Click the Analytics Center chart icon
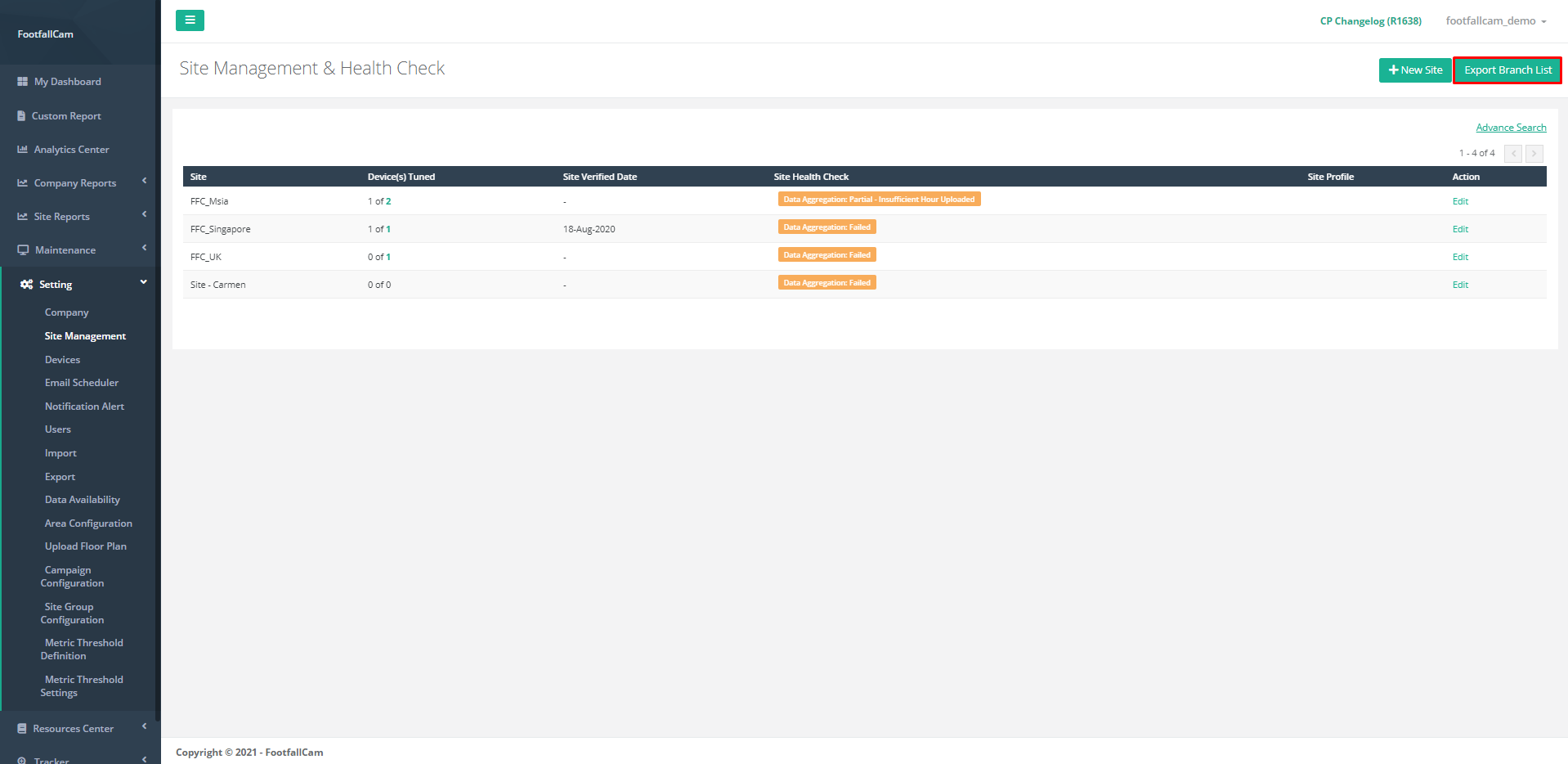1568x764 pixels. [x=23, y=150]
